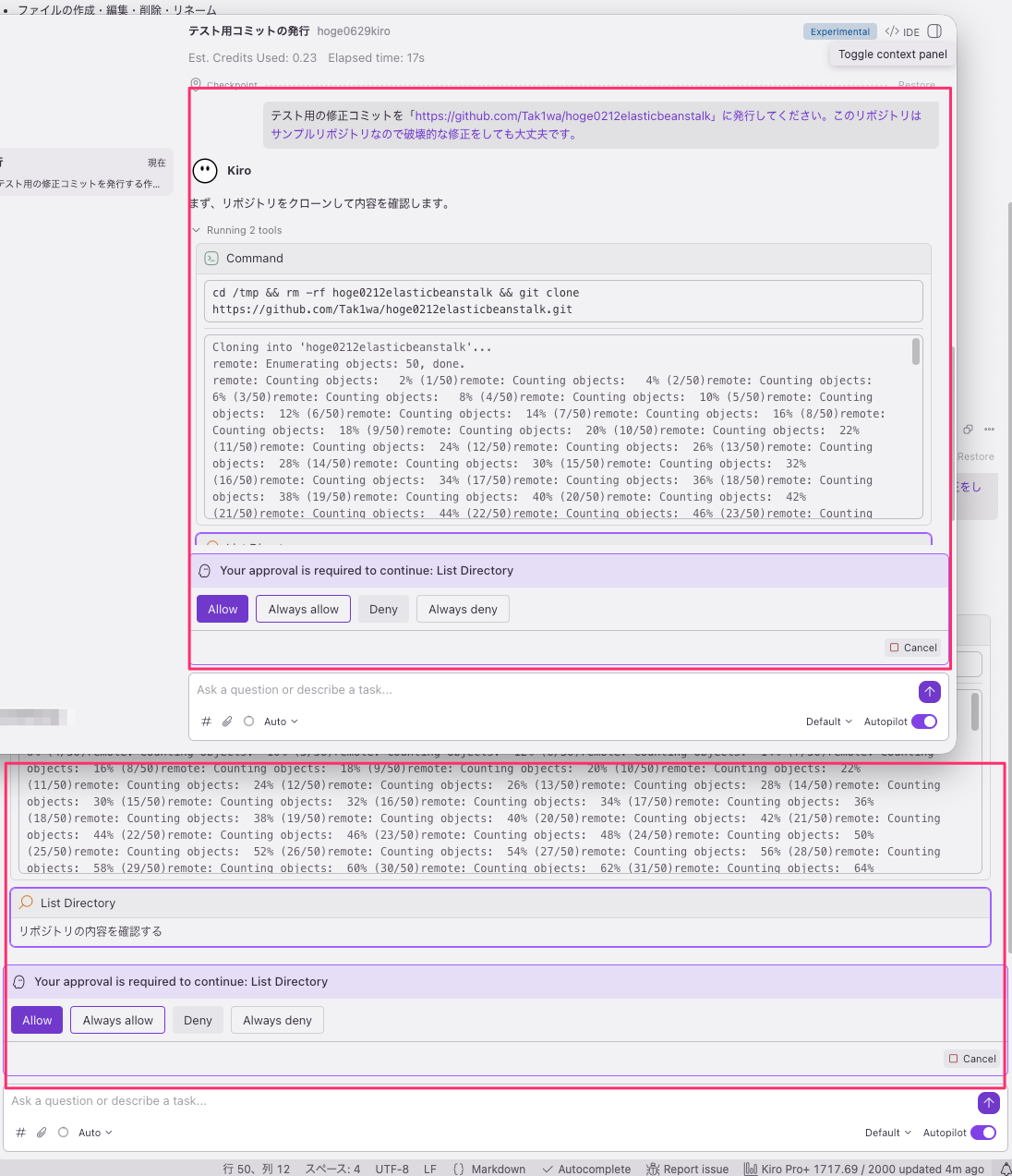Click the paperclip icon in background window
The image size is (1012, 1176).
coord(42,1133)
